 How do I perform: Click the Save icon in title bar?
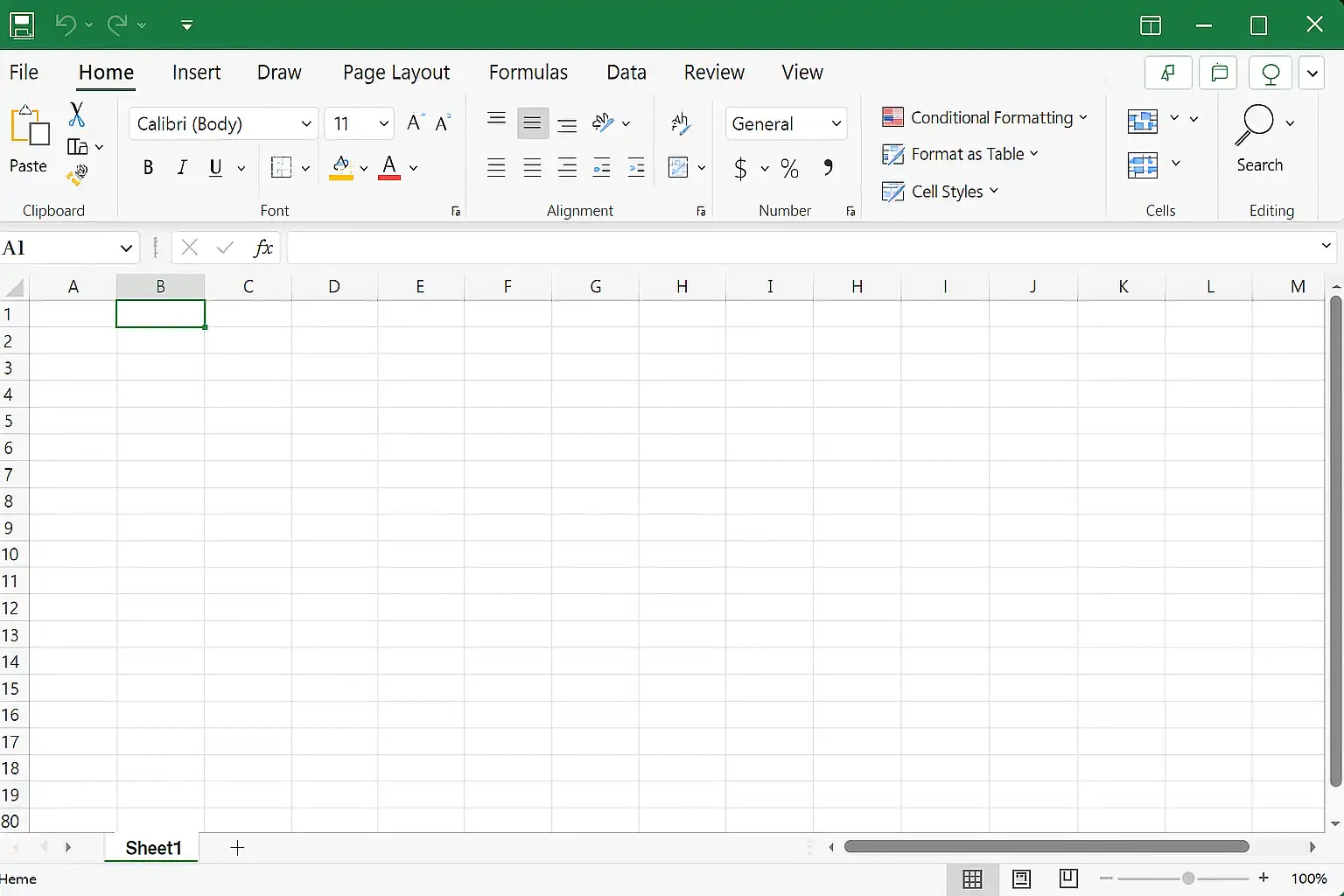click(x=22, y=25)
